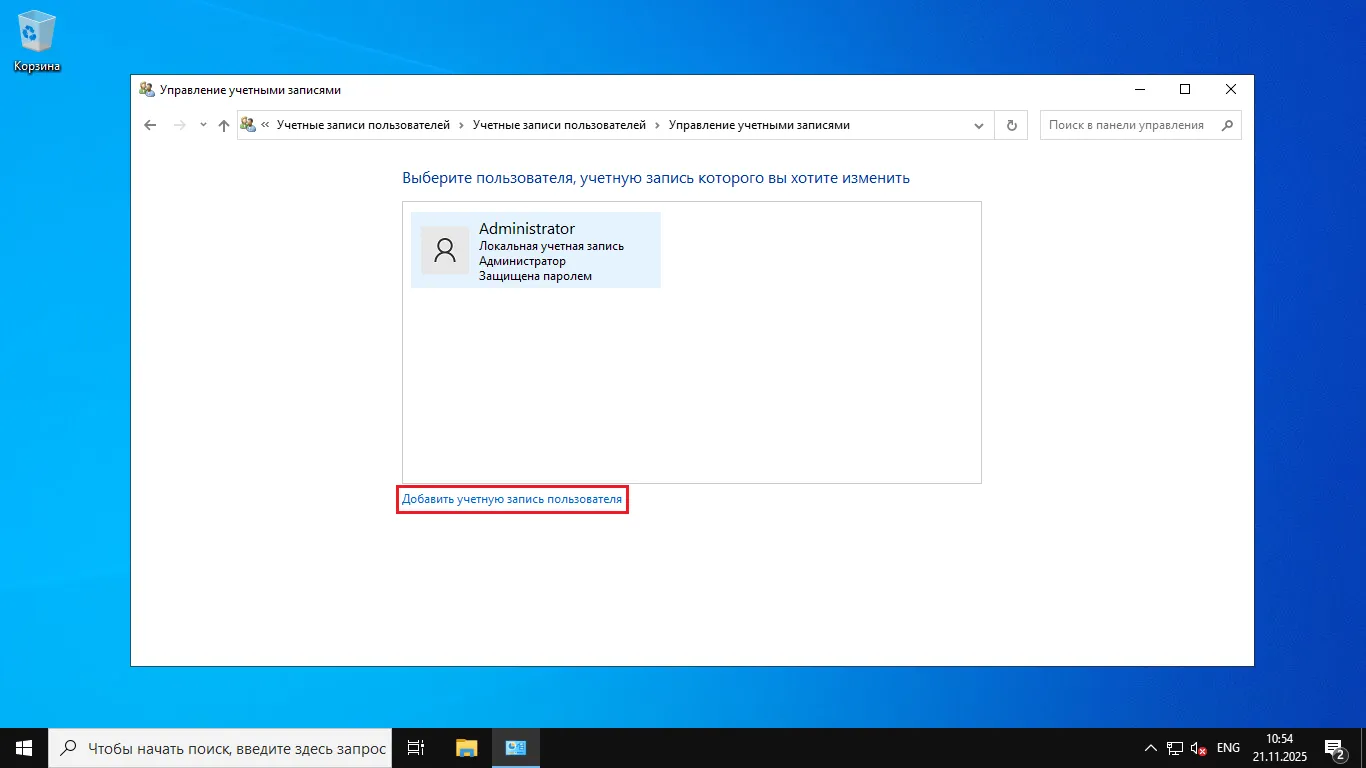
Task: Activate the Control Panel taskbar button
Action: [x=516, y=748]
